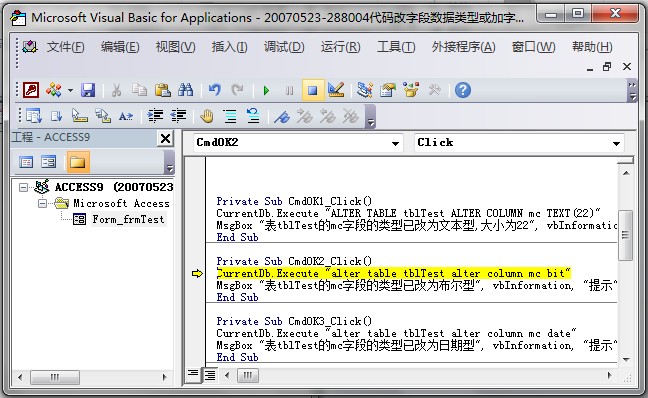648x398 pixels.
Task: Click the Paste clipboard icon
Action: 162,90
